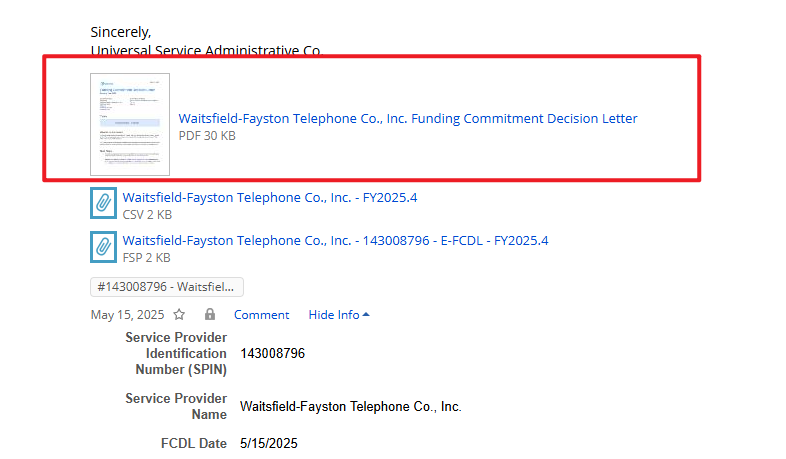Star this message with the star icon
Image resolution: width=786 pixels, height=459 pixels.
pos(179,314)
